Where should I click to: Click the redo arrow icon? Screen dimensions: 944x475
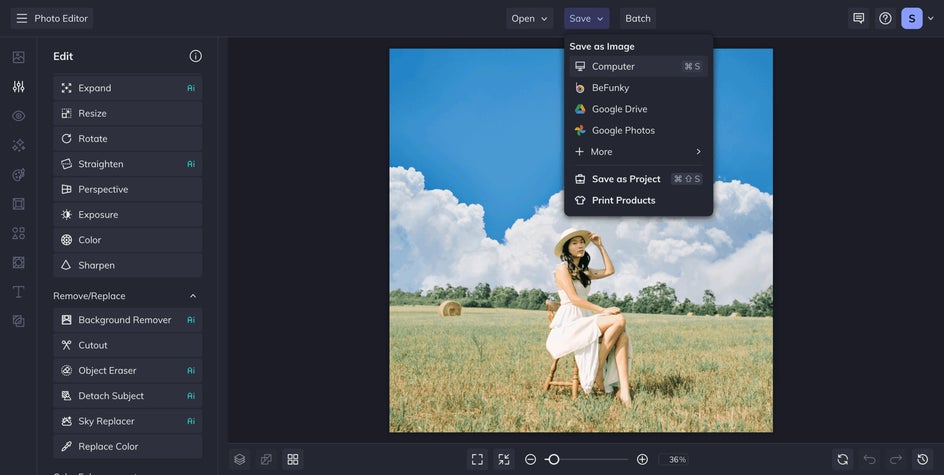coord(896,459)
